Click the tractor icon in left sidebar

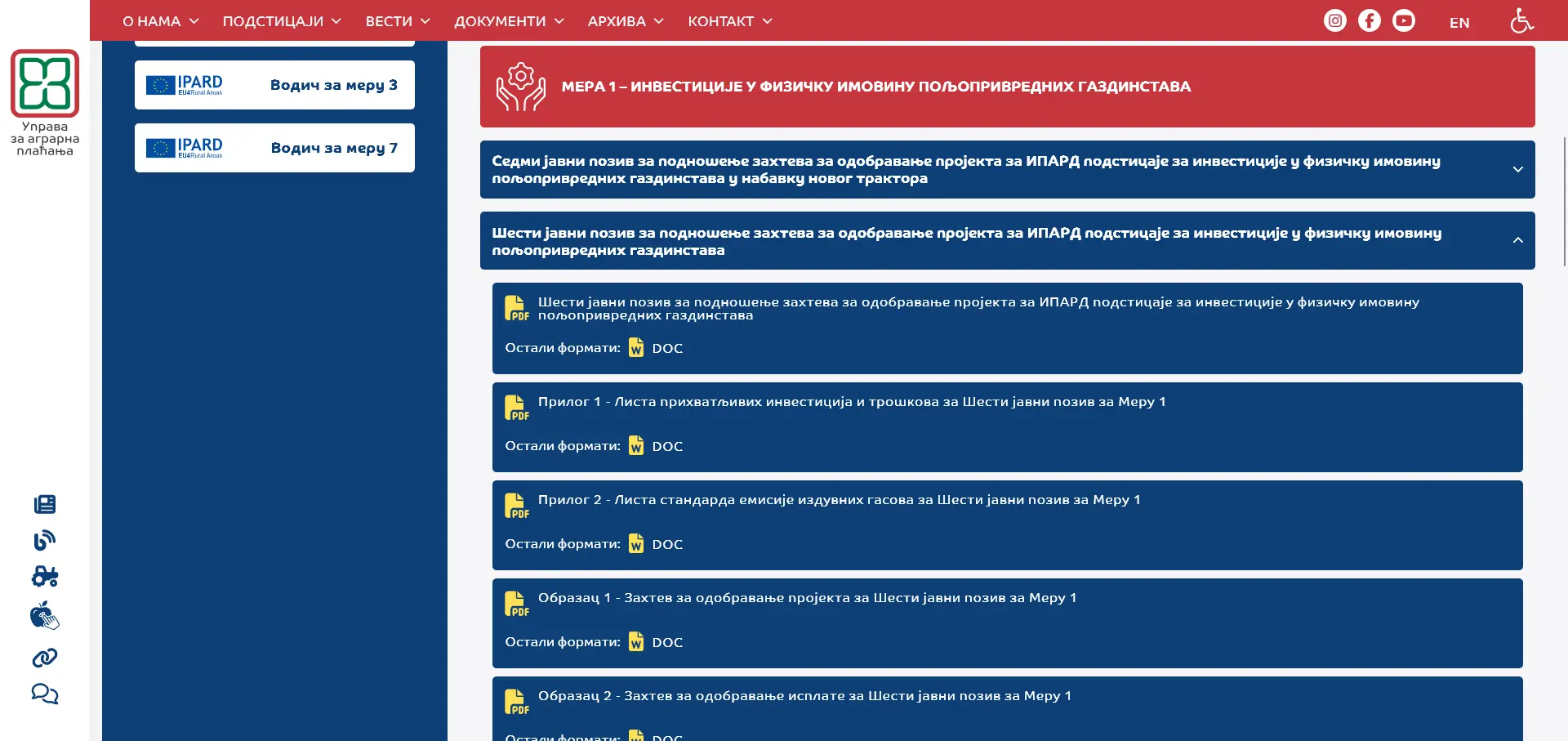pos(45,577)
